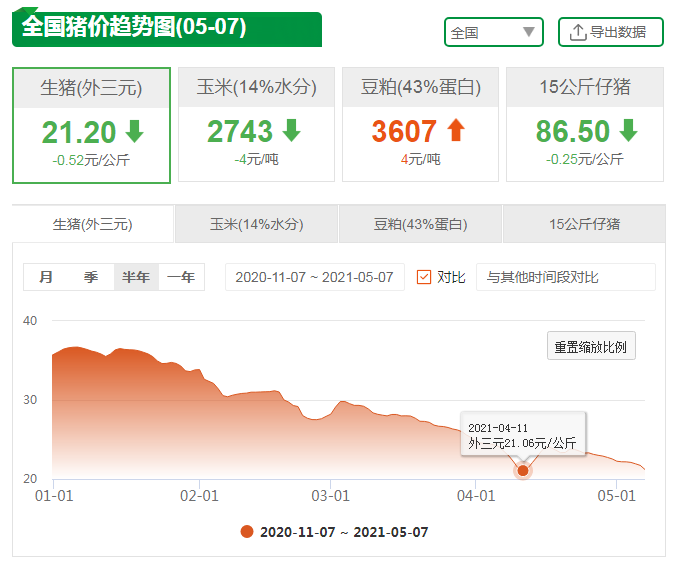Image resolution: width=674 pixels, height=569 pixels.
Task: Click the down arrow beside 2743
Action: point(291,130)
